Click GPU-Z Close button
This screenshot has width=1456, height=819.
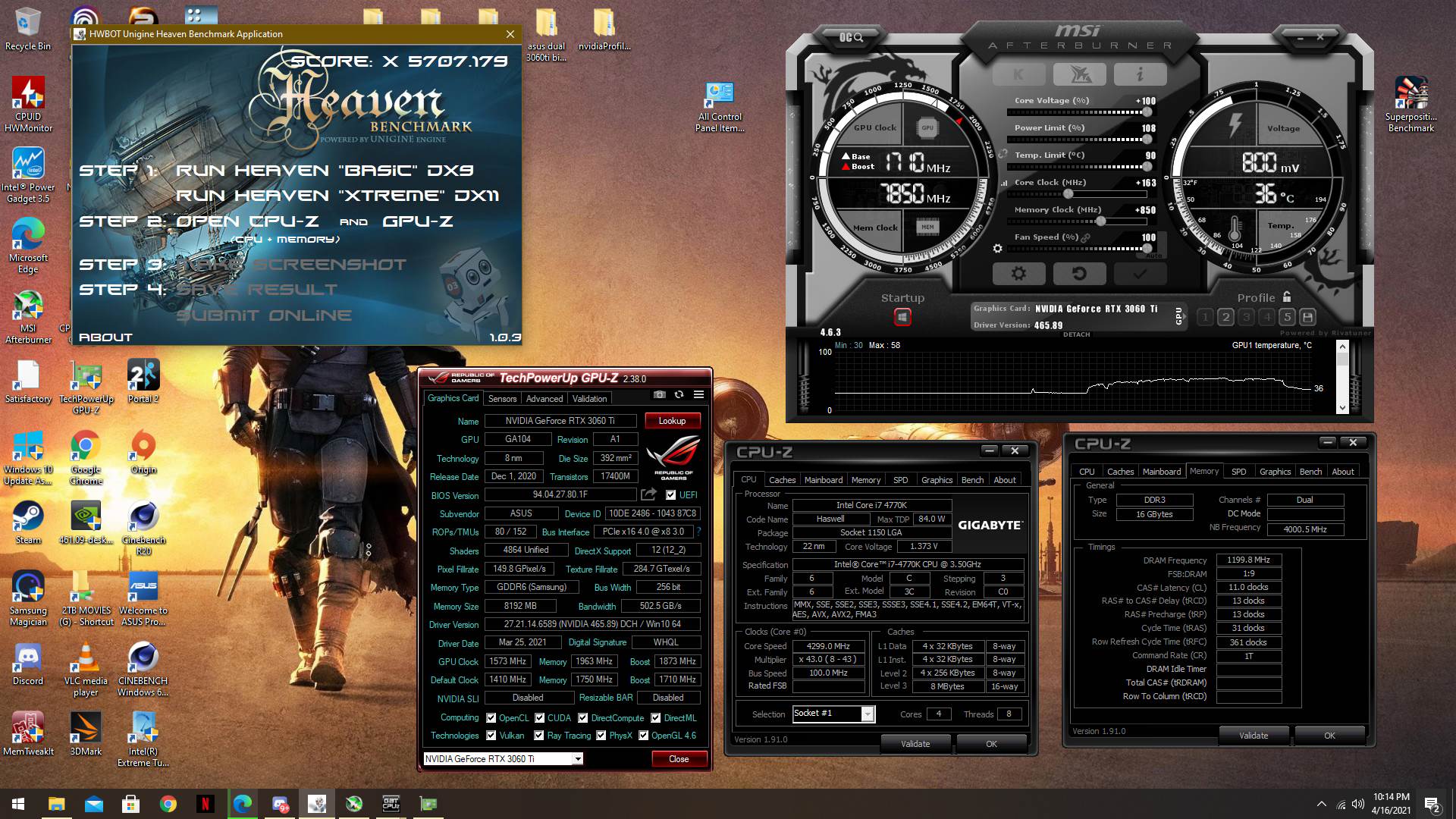tap(679, 758)
